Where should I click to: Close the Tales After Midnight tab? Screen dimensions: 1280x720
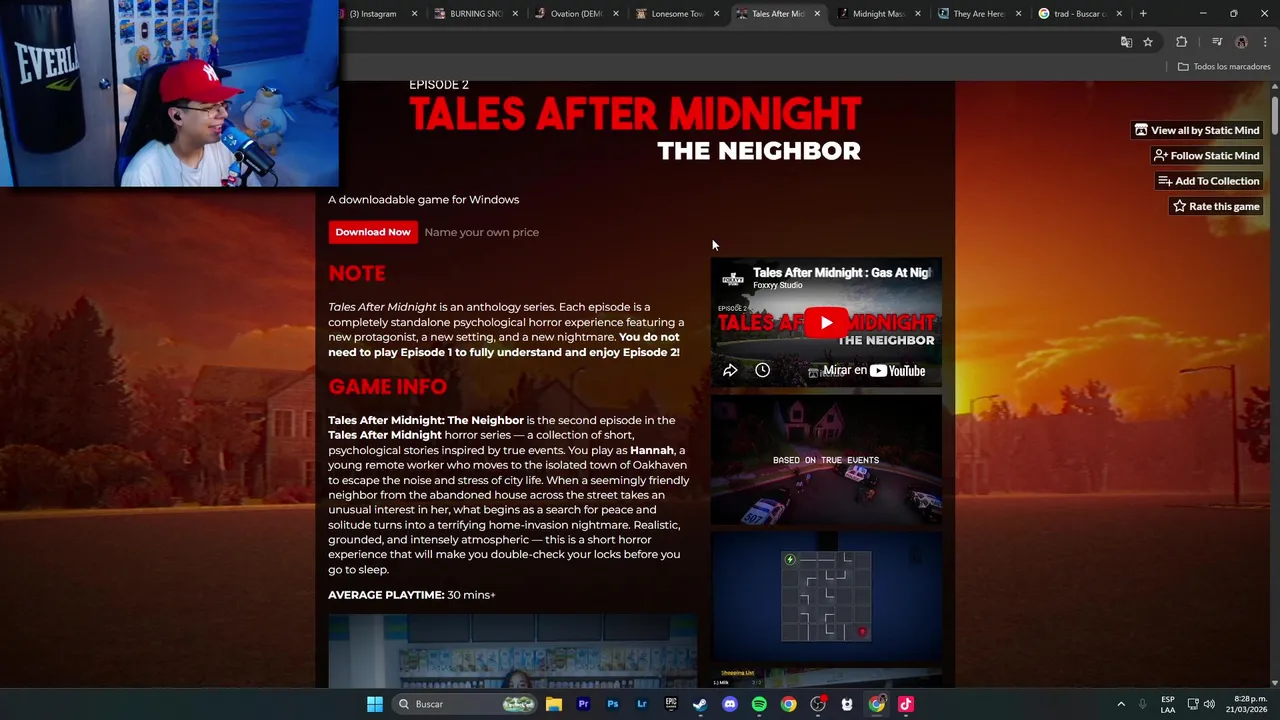(x=817, y=14)
